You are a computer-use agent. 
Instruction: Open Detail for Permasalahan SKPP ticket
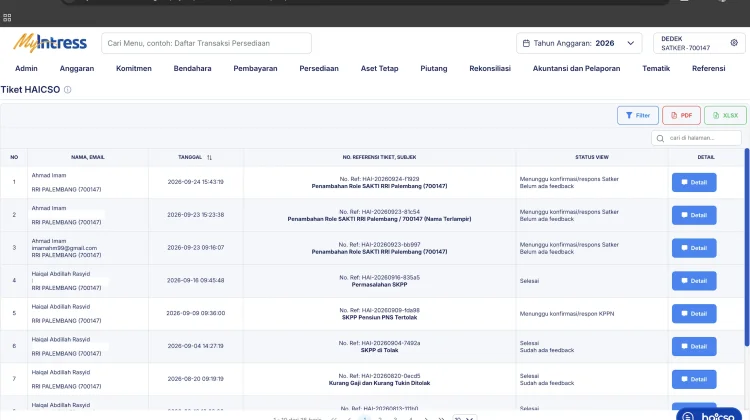694,281
